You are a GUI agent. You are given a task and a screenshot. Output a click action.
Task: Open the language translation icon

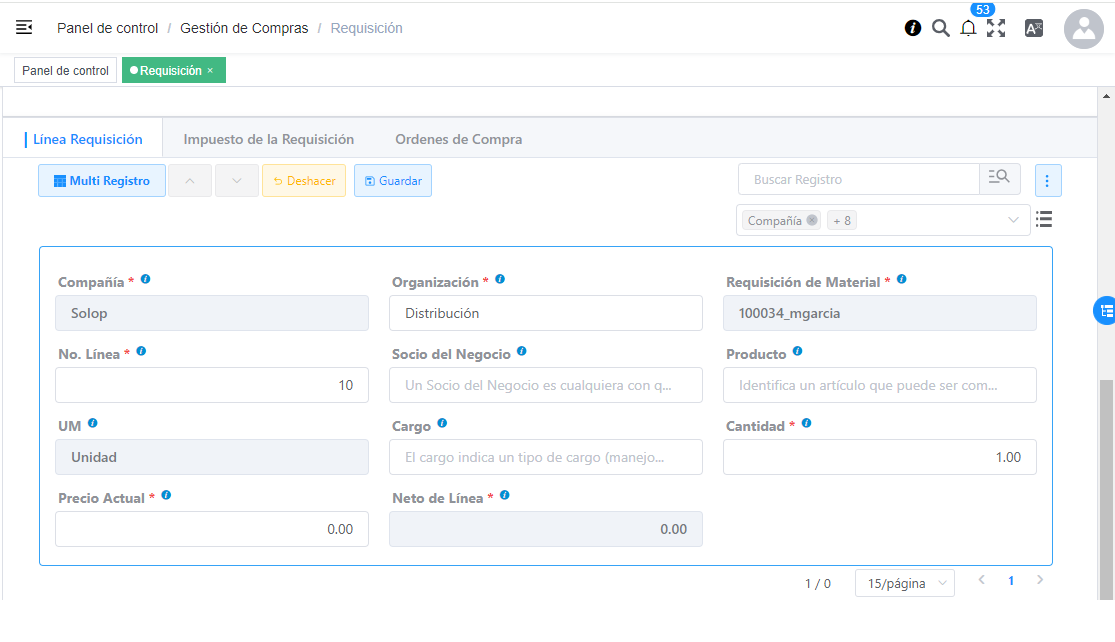pyautogui.click(x=1034, y=28)
